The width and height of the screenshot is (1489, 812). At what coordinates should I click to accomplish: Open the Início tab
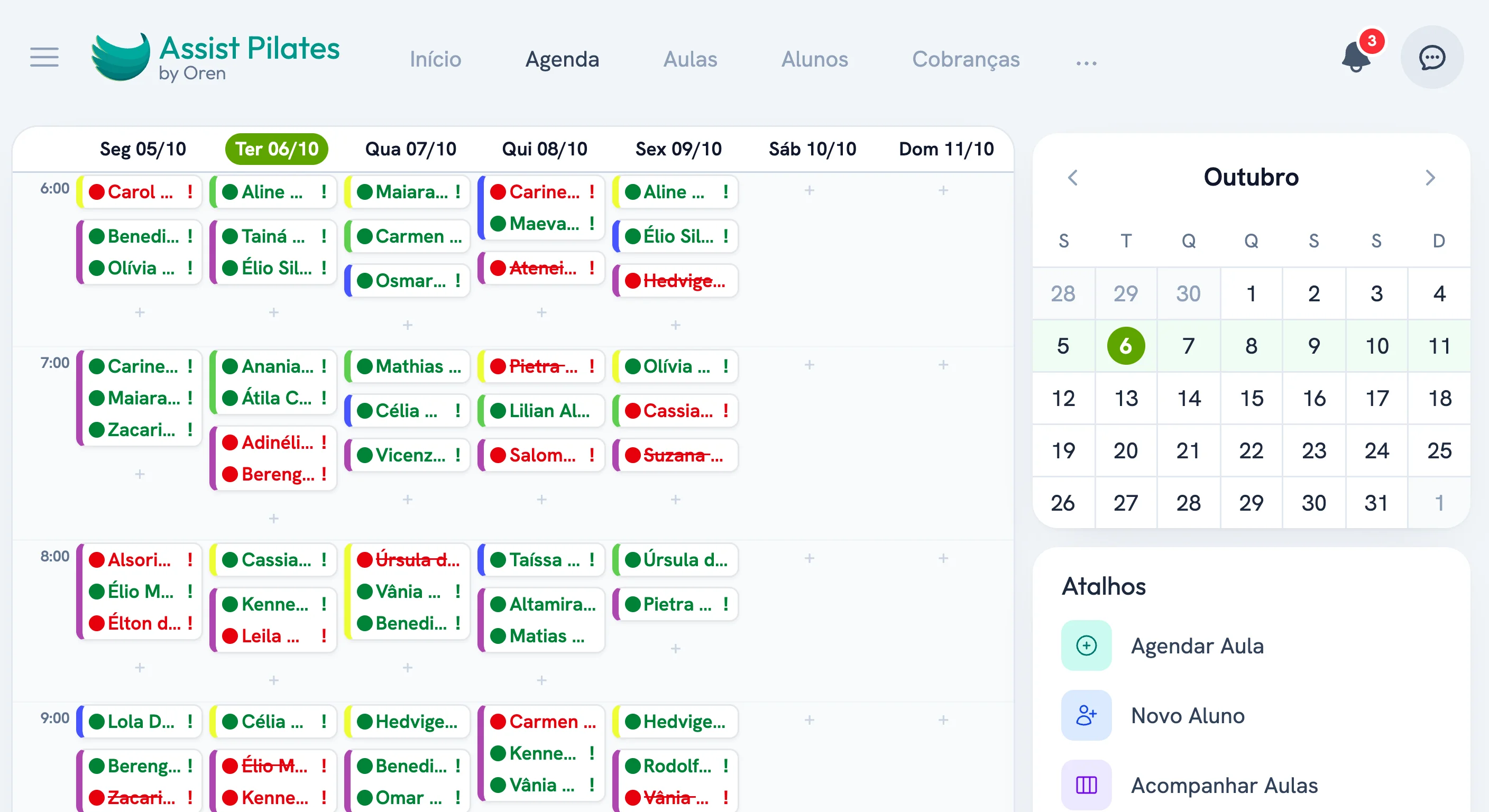coord(435,59)
